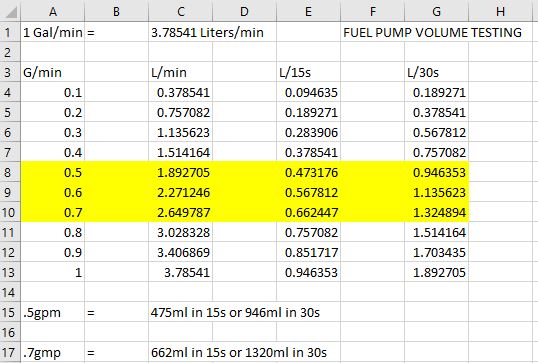
Task: Click the '.7gmp' label cell
Action: pos(52,352)
